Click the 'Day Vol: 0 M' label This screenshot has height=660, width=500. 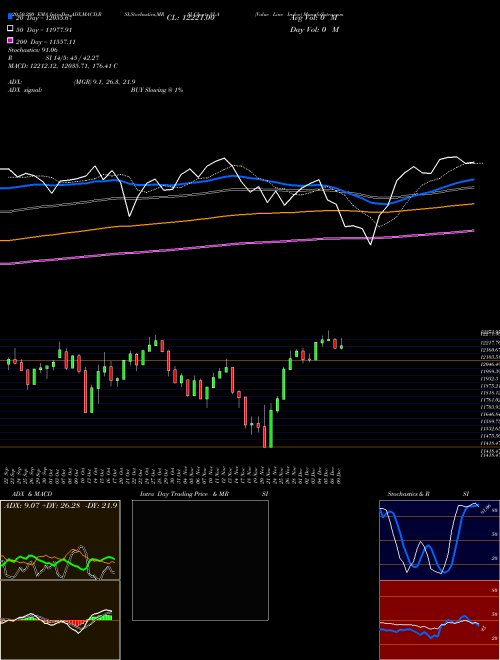[x=314, y=29]
